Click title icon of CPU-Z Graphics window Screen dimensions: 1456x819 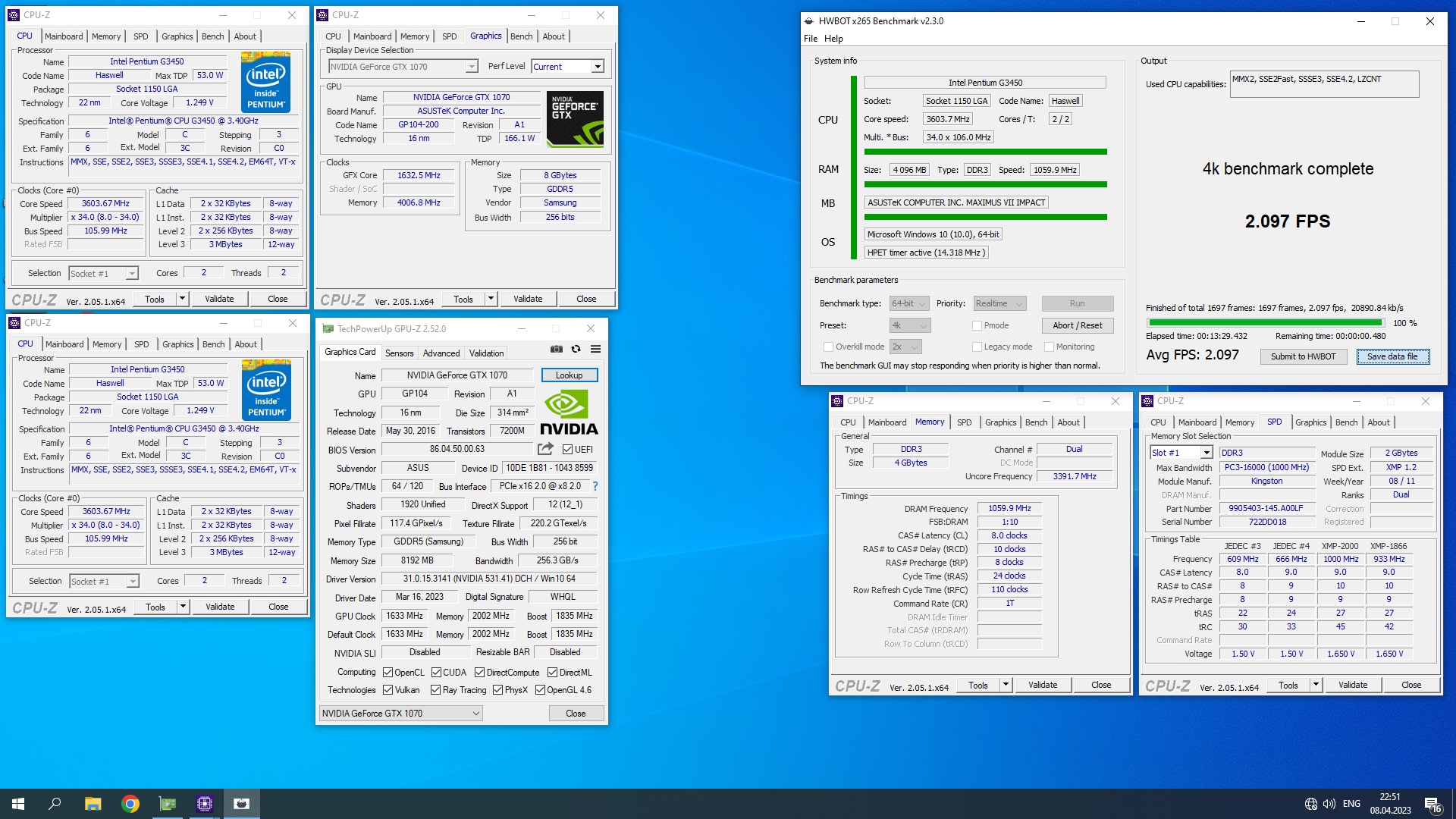[323, 15]
